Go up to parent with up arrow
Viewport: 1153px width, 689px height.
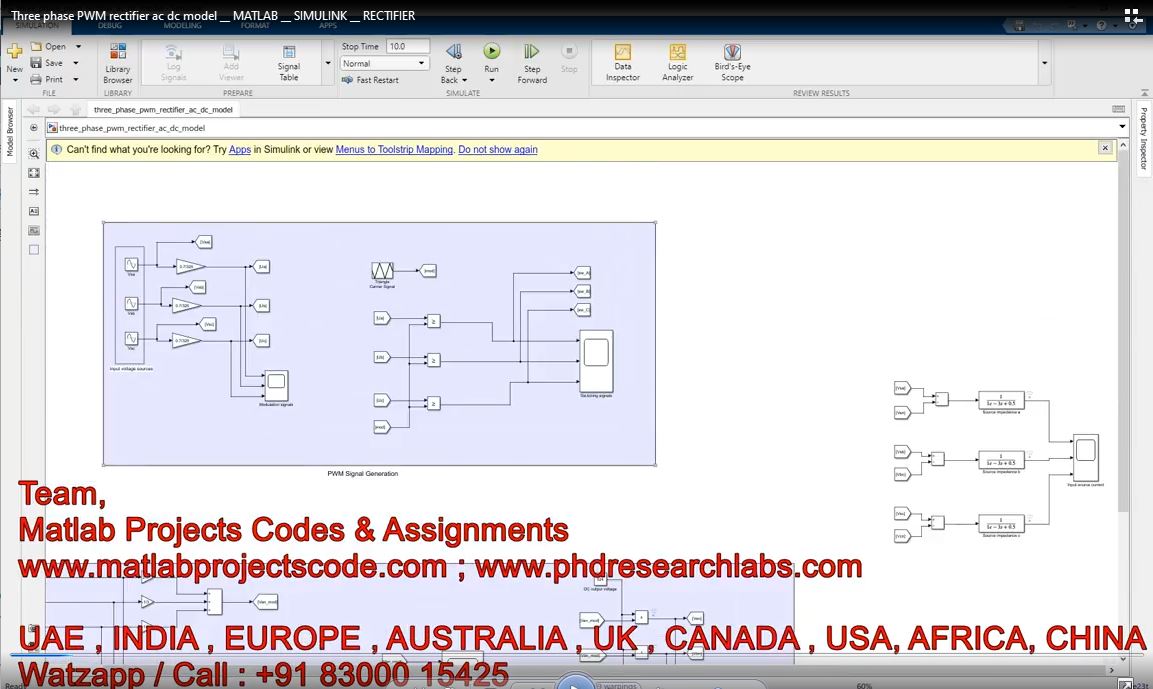(x=74, y=110)
